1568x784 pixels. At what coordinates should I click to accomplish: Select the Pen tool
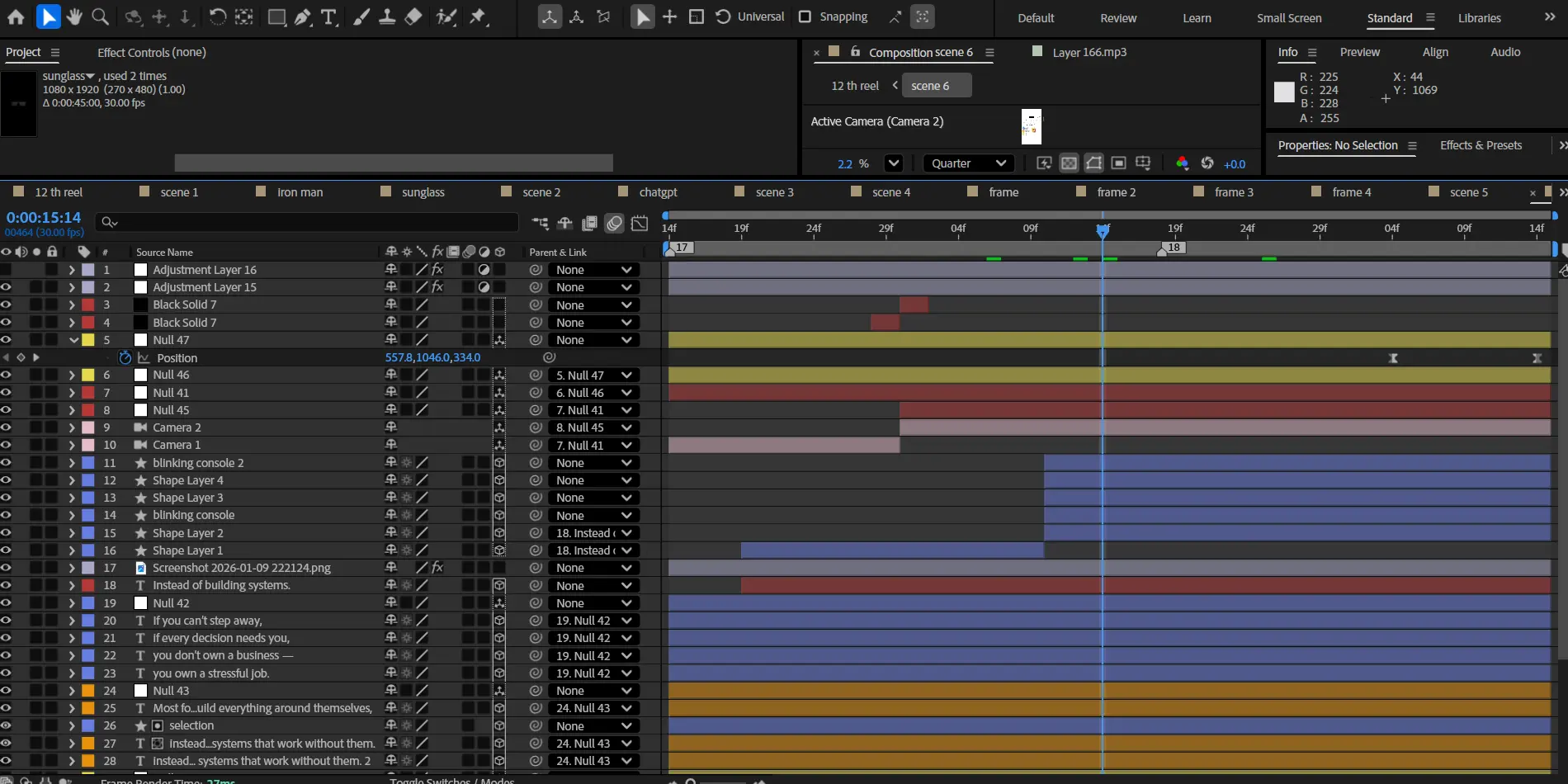[x=303, y=17]
